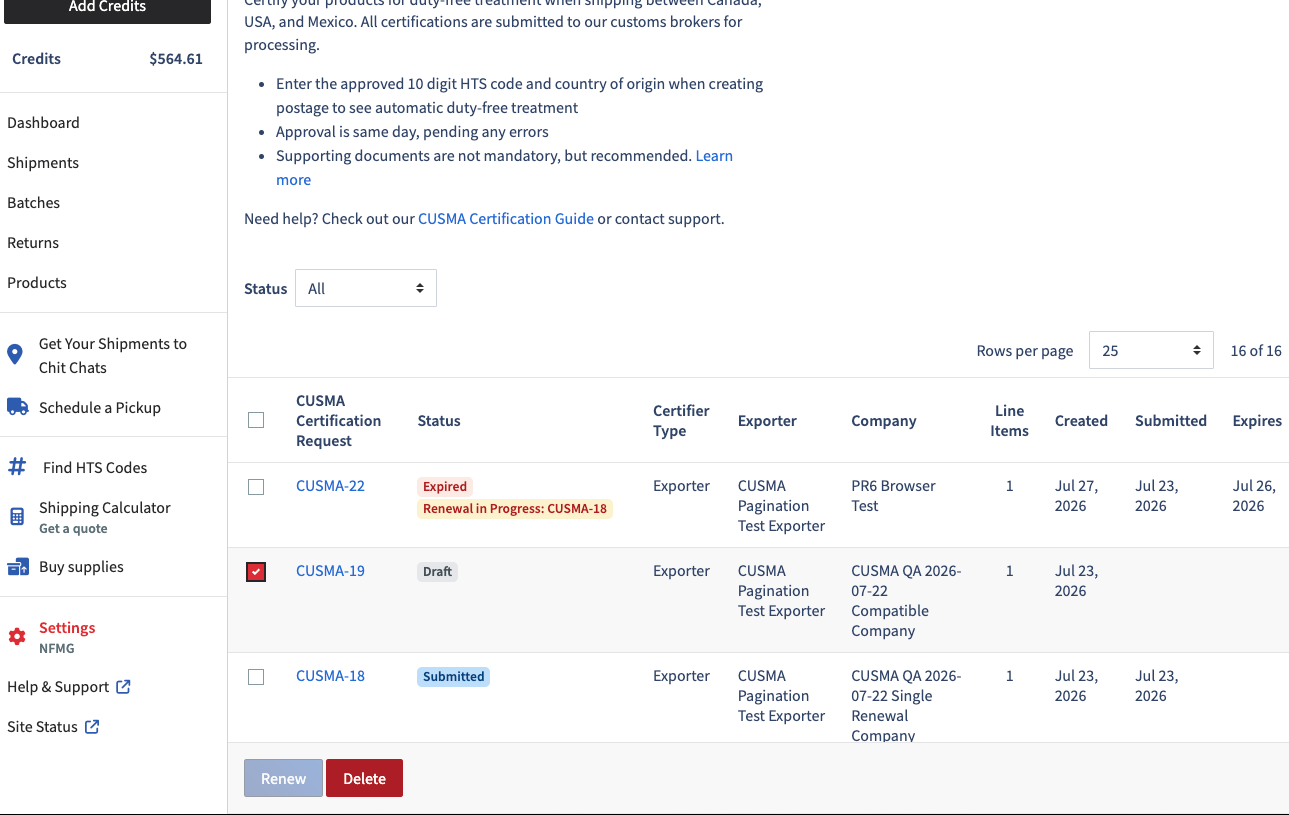The height and width of the screenshot is (815, 1289).
Task: Click the red Delete button
Action: [364, 778]
